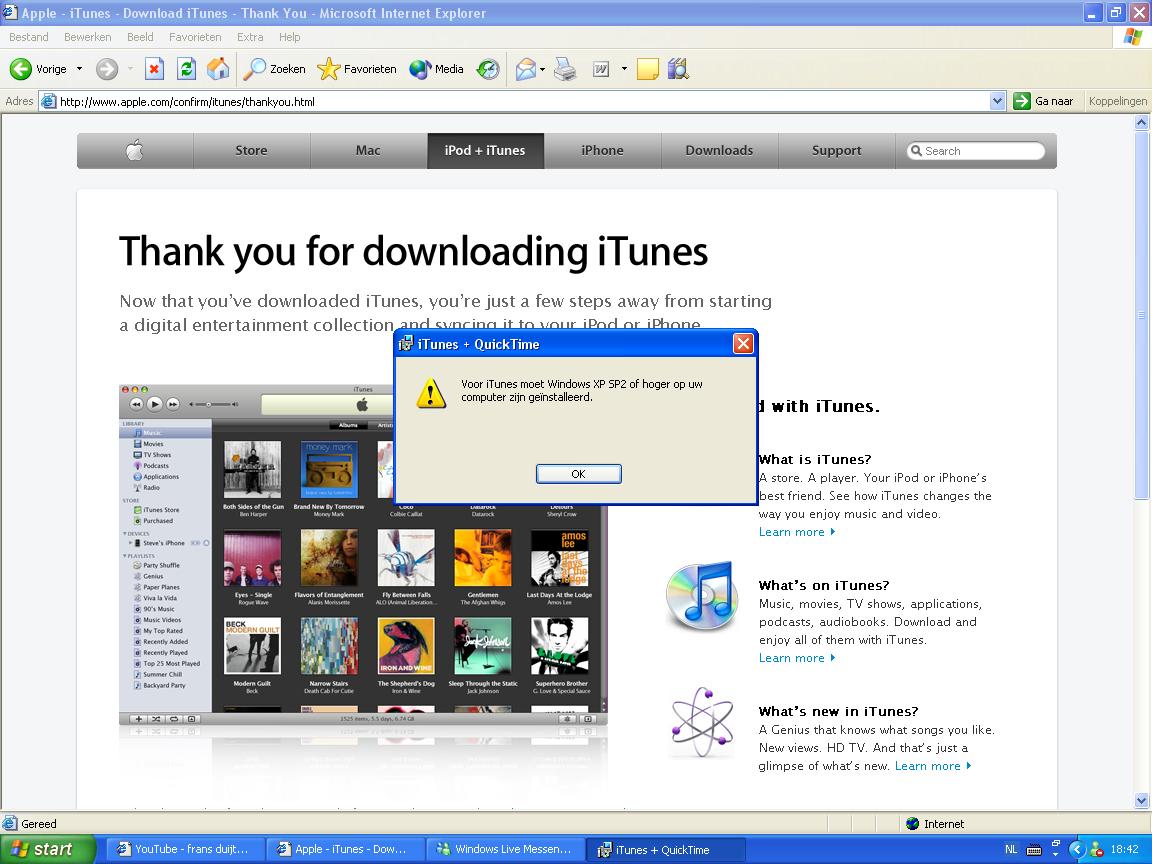Screen dimensions: 1152x864
Task: Expand hidden tray icons arrow
Action: coord(1076,849)
